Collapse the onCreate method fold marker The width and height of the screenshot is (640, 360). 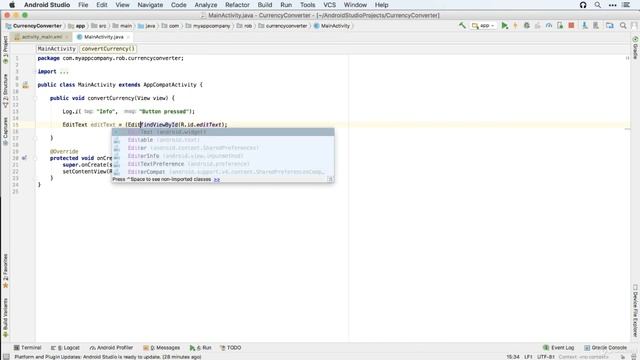click(36, 158)
